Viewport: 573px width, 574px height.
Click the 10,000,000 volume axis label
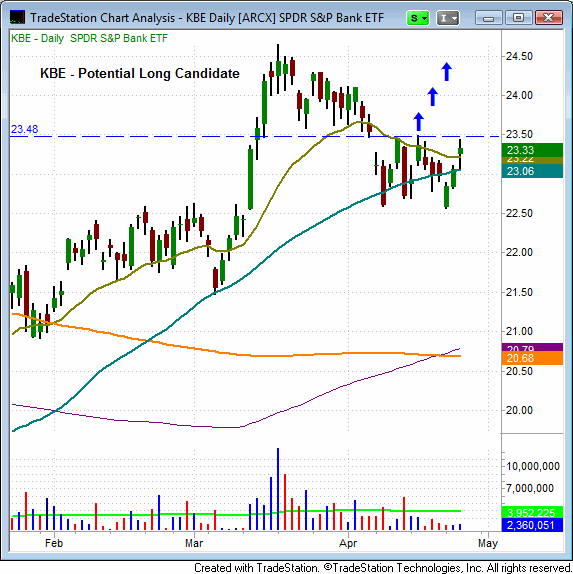click(533, 466)
